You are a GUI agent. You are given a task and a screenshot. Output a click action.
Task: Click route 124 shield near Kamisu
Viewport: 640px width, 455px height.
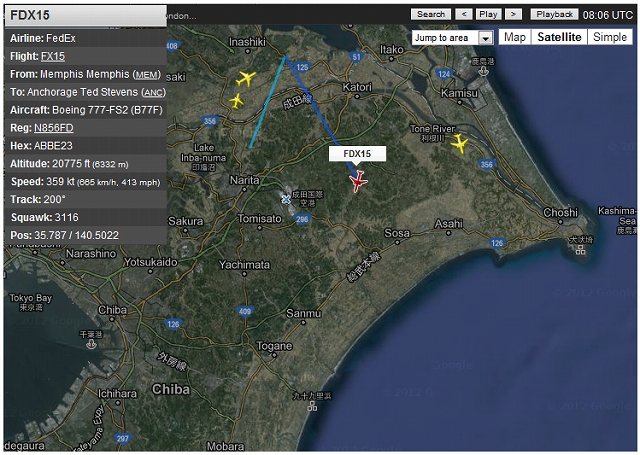[x=444, y=74]
